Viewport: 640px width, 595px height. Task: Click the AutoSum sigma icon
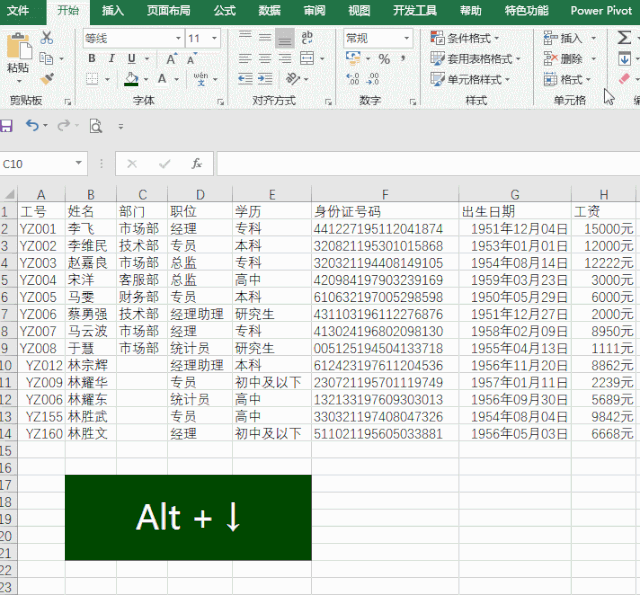[624, 38]
